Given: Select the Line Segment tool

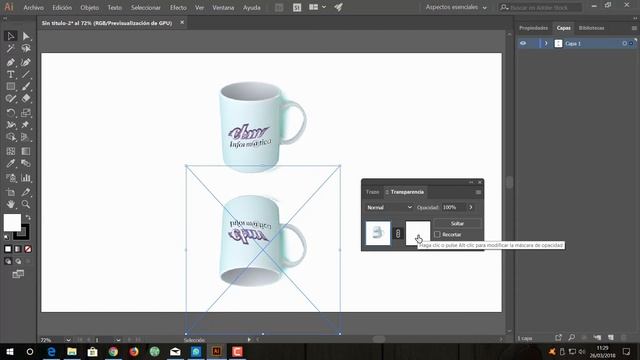Looking at the screenshot, I should click(26, 74).
